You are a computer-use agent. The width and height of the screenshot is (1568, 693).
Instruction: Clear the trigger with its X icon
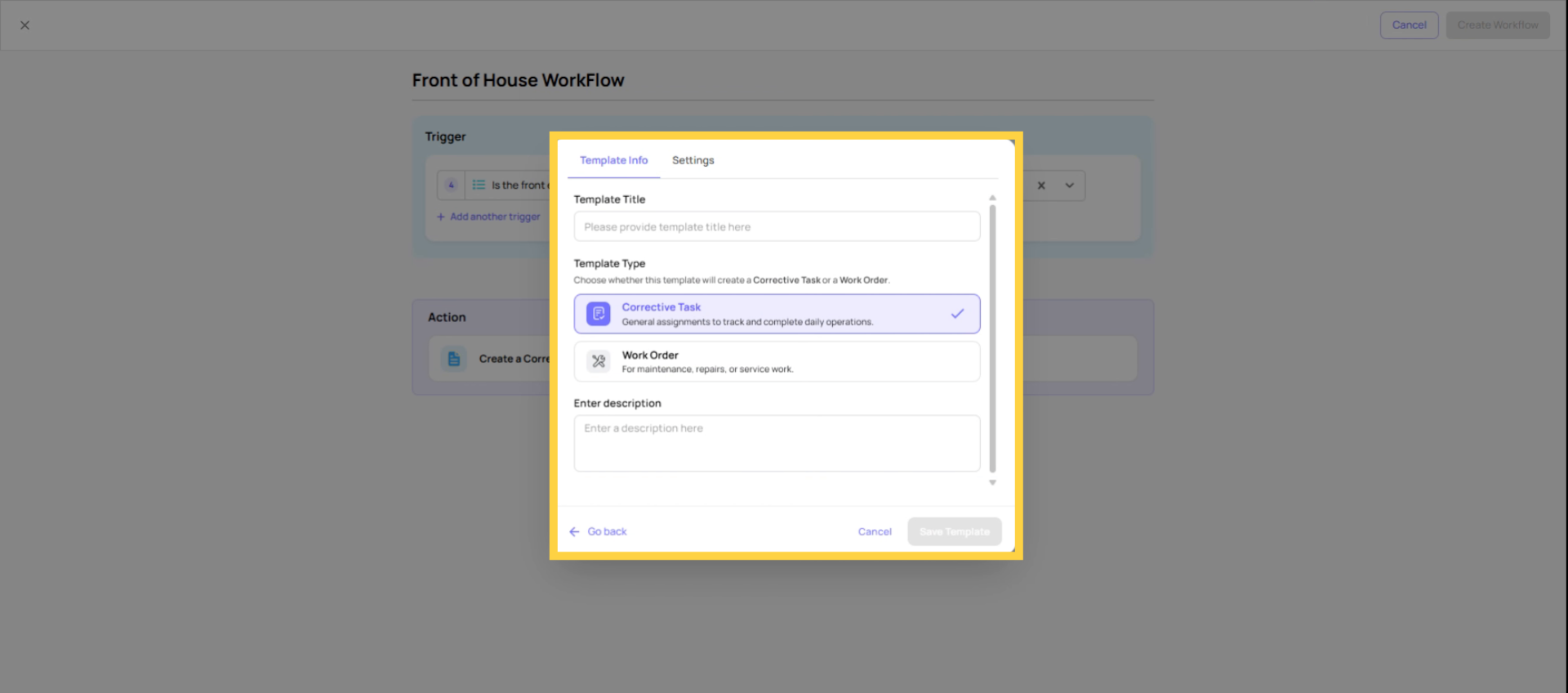[1041, 186]
